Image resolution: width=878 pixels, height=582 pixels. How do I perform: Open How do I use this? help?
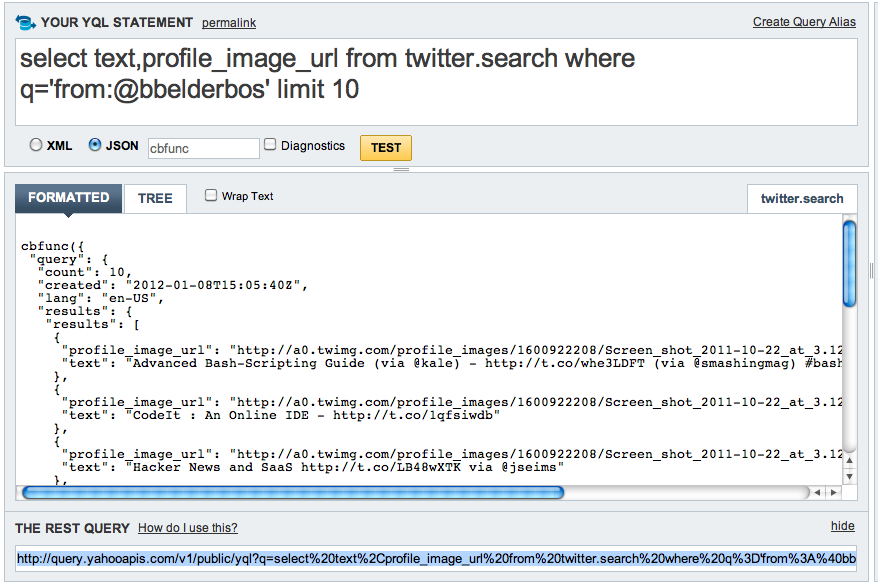point(188,528)
